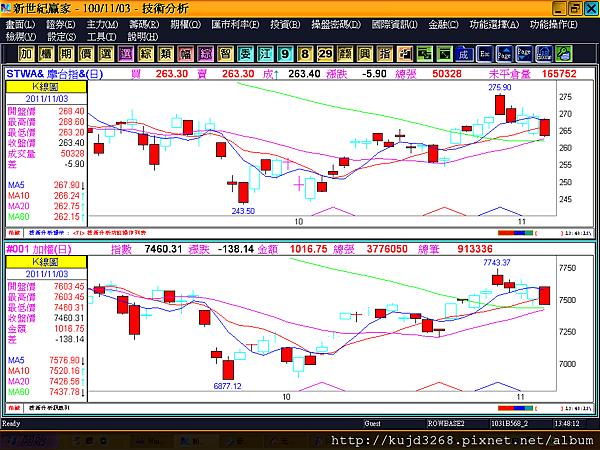Open the 工具(T) menu
Screen dimensions: 600x450
(x=101, y=37)
